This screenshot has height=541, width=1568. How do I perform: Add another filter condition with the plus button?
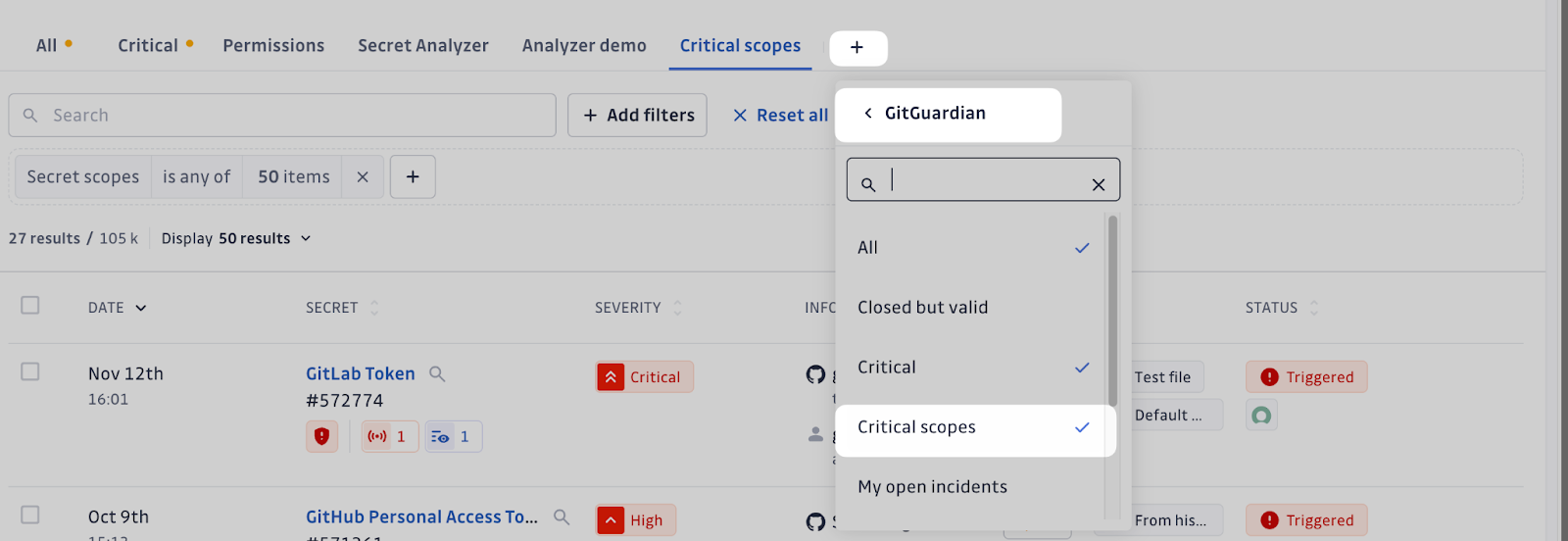pos(413,177)
